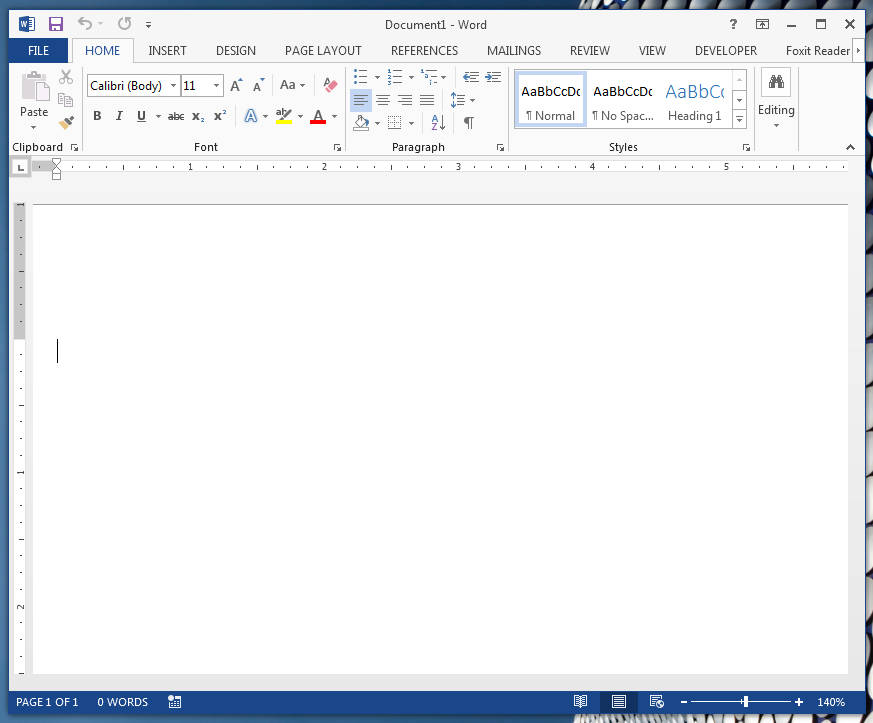The width and height of the screenshot is (873, 723).
Task: Start a bulleted list
Action: [361, 76]
